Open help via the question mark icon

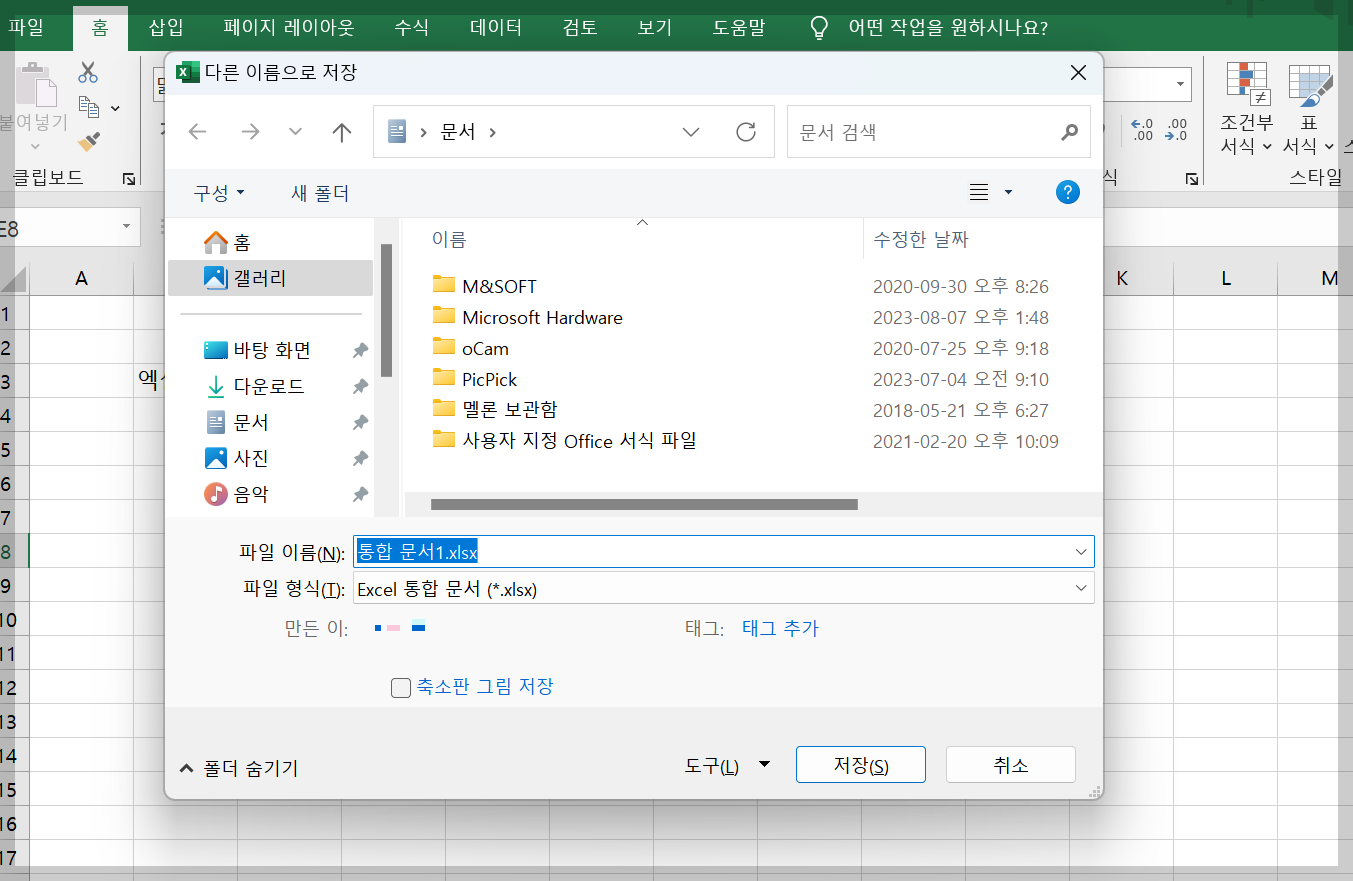(x=1067, y=191)
